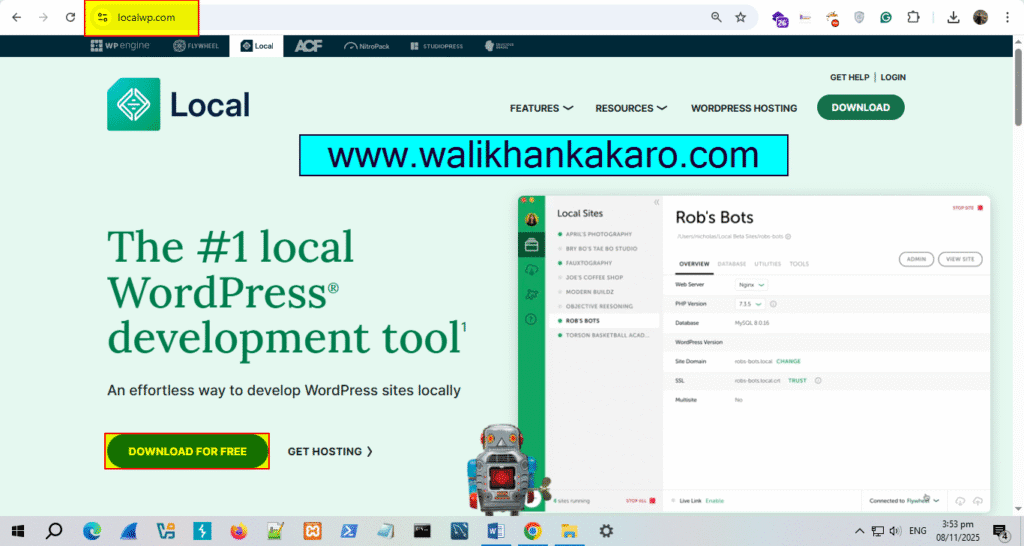Show browser downloads

(x=953, y=18)
